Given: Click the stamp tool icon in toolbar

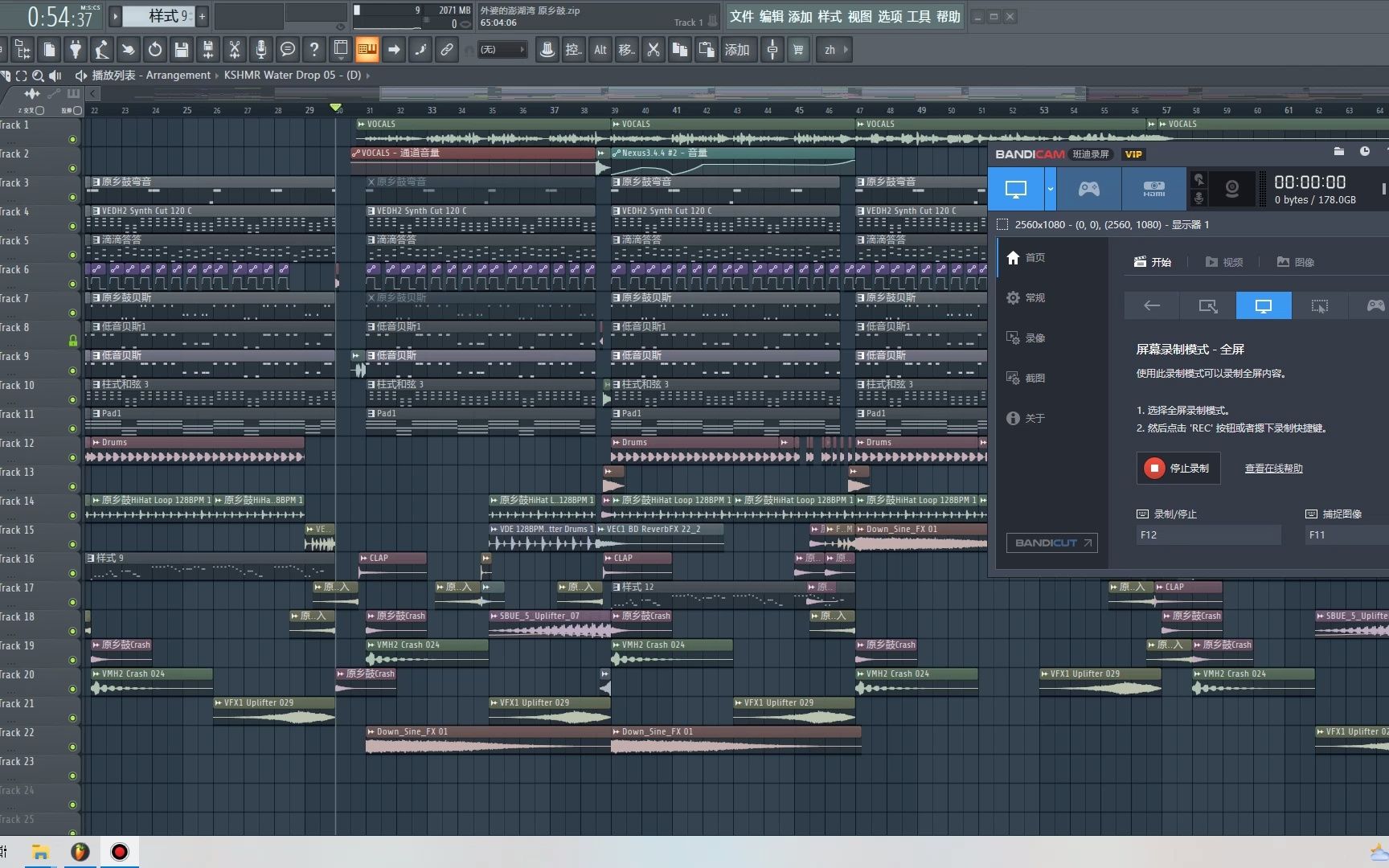Looking at the screenshot, I should (547, 50).
